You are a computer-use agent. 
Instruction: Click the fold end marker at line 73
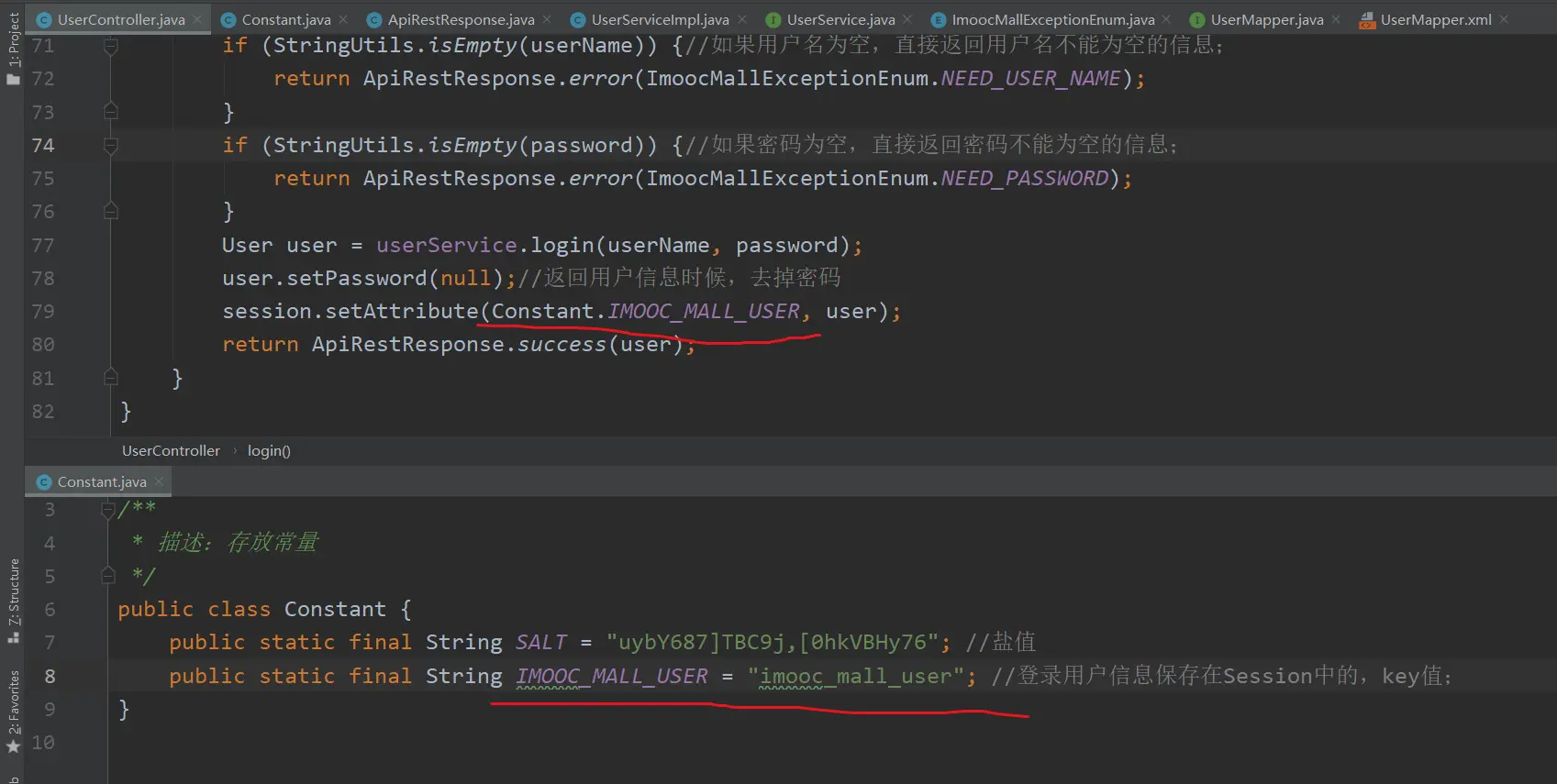click(111, 112)
